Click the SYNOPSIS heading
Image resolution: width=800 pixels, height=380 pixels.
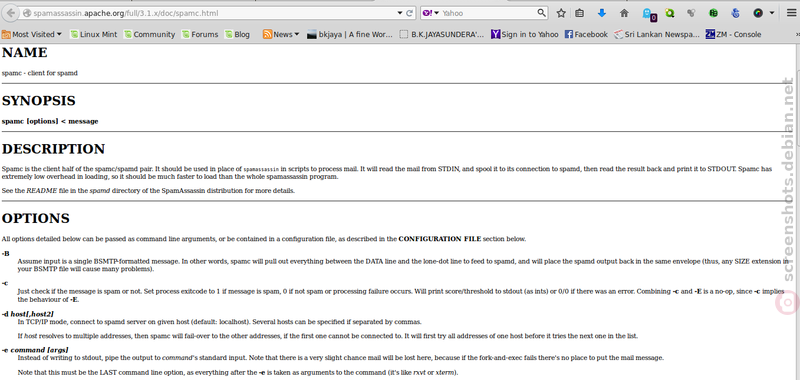39,101
